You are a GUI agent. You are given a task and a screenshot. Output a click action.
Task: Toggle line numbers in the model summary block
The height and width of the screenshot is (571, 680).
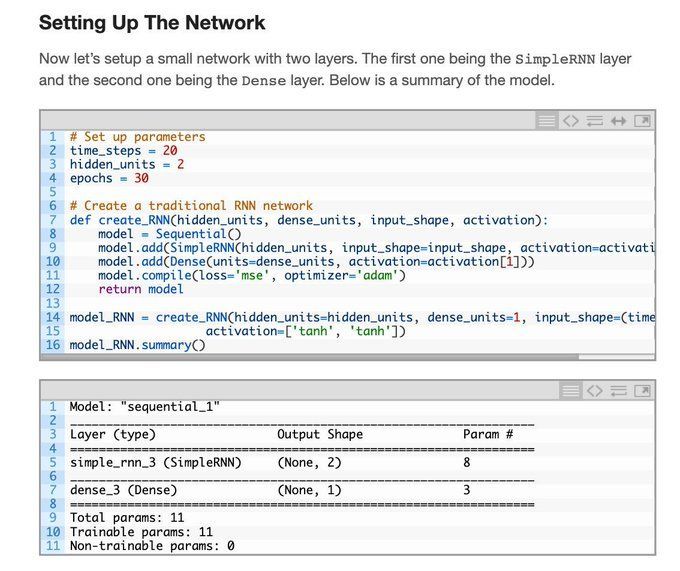click(x=570, y=391)
